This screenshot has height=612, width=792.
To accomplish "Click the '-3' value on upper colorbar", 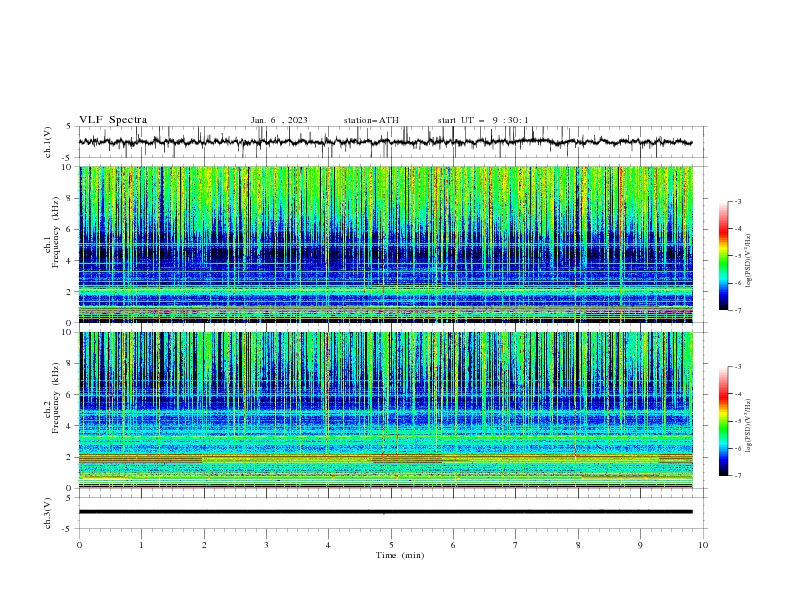I will point(737,201).
